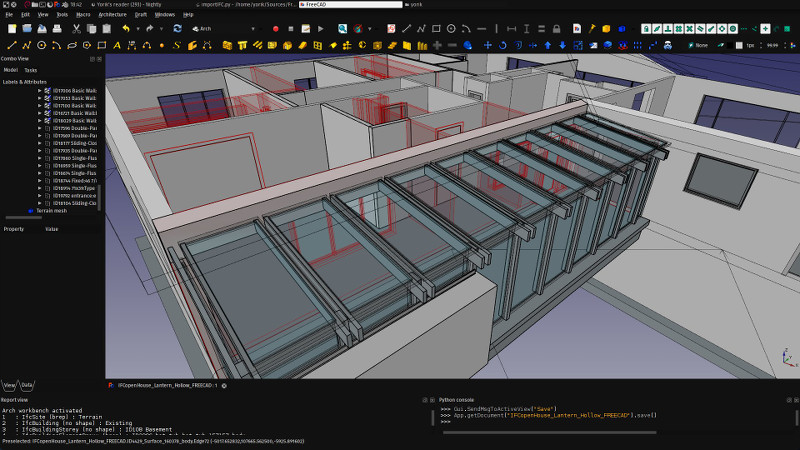800x450 pixels.
Task: Click the Undo arrow icon
Action: [x=125, y=29]
